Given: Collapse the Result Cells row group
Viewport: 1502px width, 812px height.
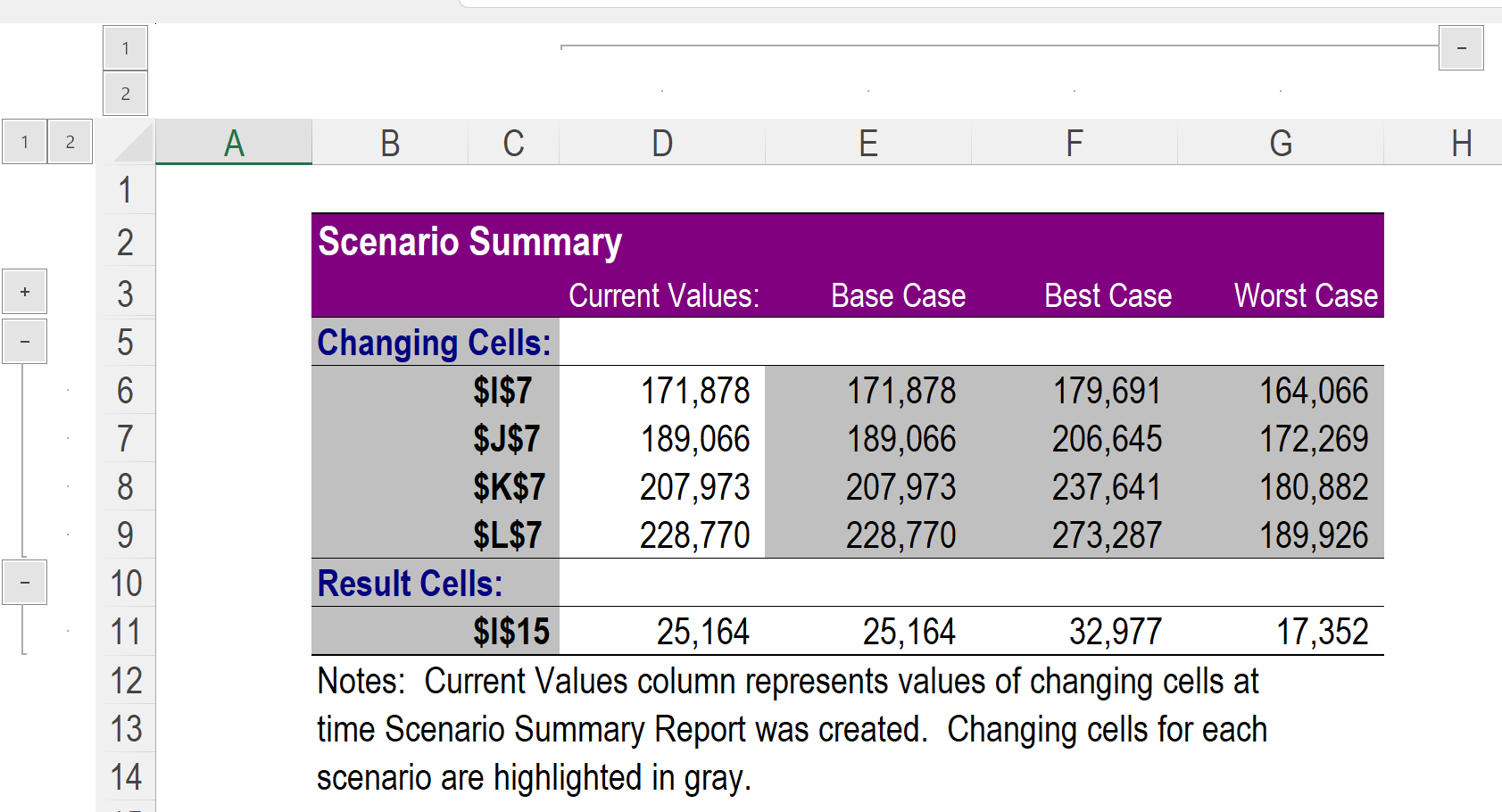Looking at the screenshot, I should click(24, 583).
